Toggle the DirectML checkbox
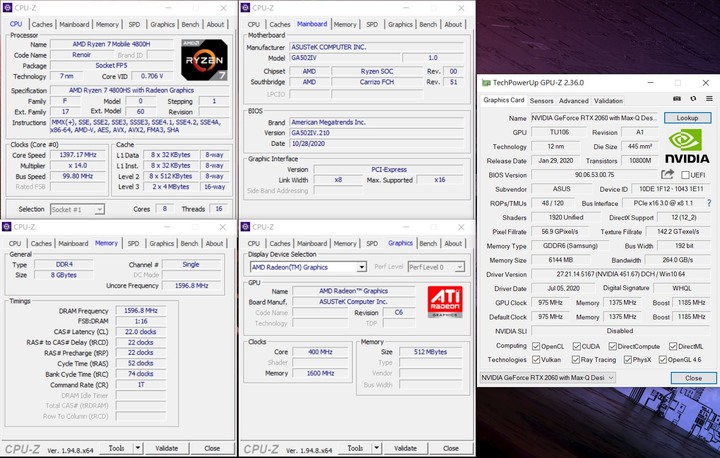The height and width of the screenshot is (458, 720). pyautogui.click(x=673, y=346)
